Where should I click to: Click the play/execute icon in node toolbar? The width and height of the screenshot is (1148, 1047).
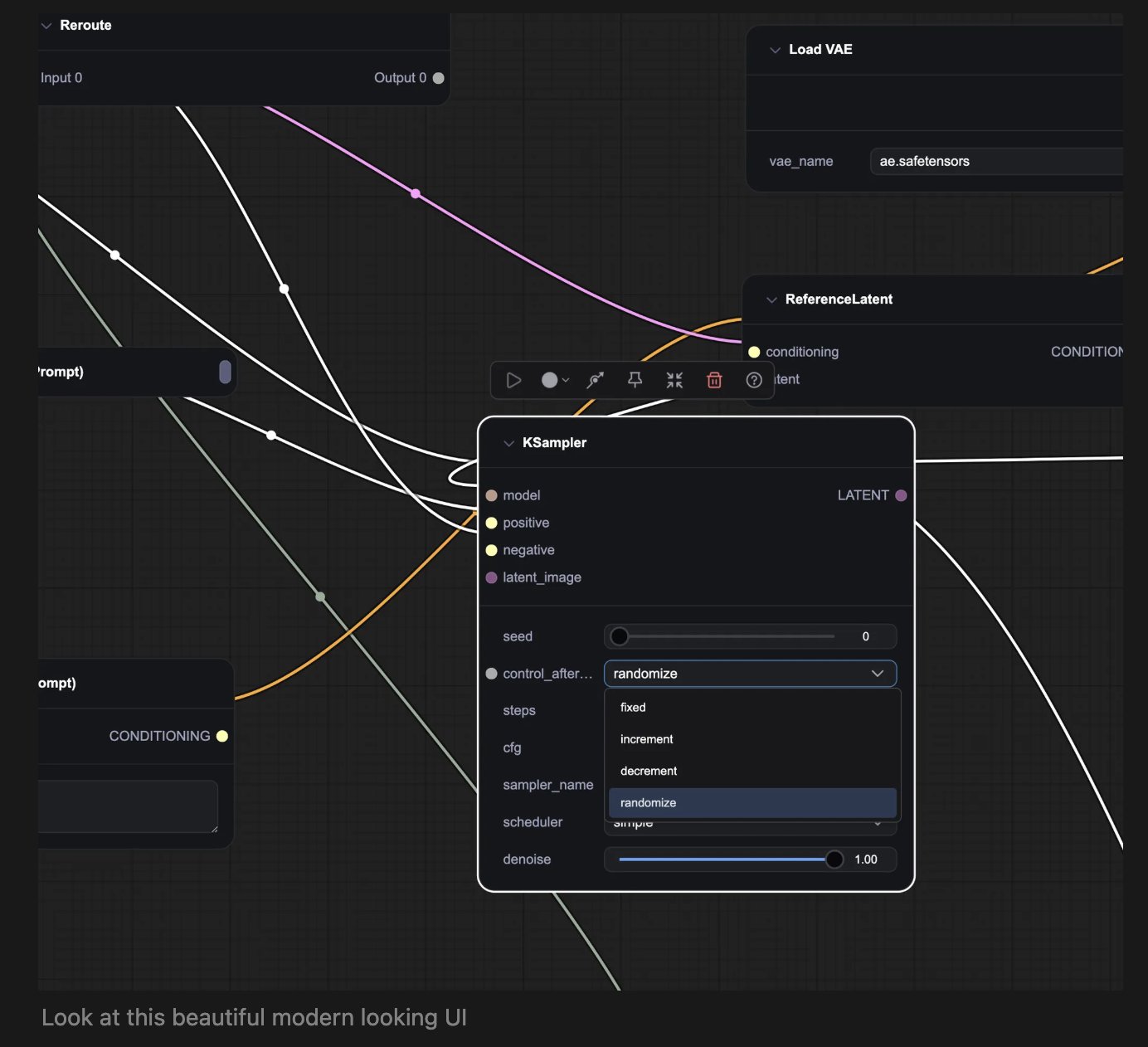513,380
